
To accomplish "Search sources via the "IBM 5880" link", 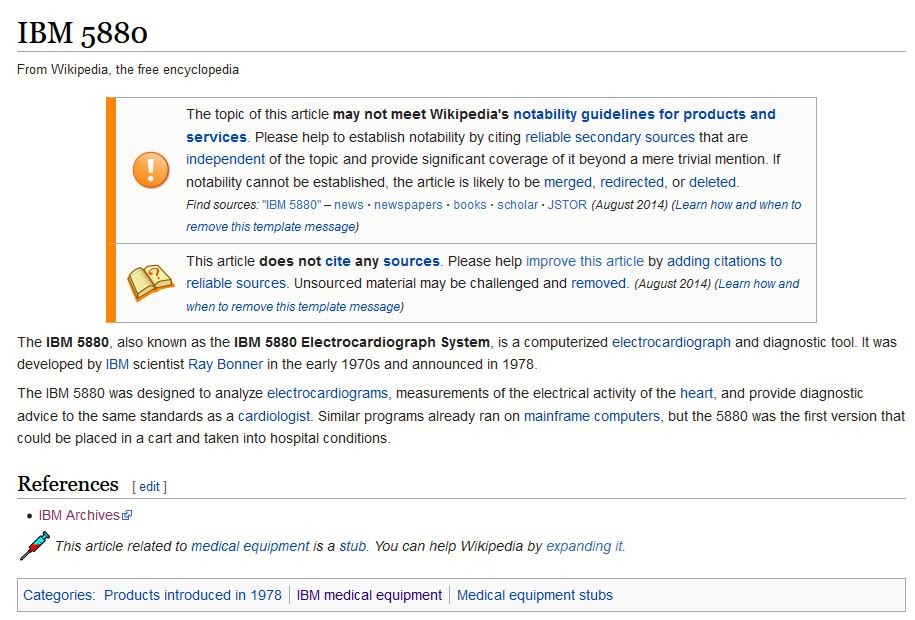I will (292, 205).
